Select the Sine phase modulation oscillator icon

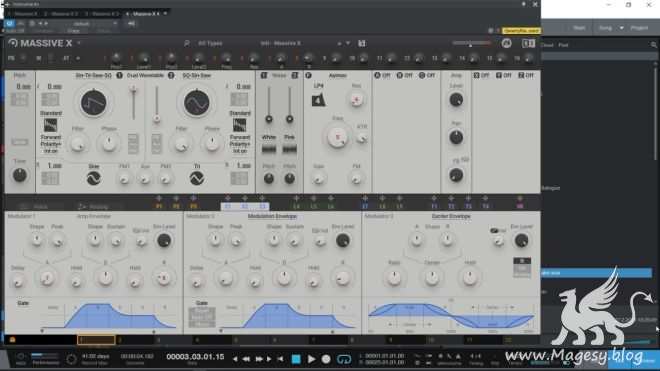tap(93, 179)
